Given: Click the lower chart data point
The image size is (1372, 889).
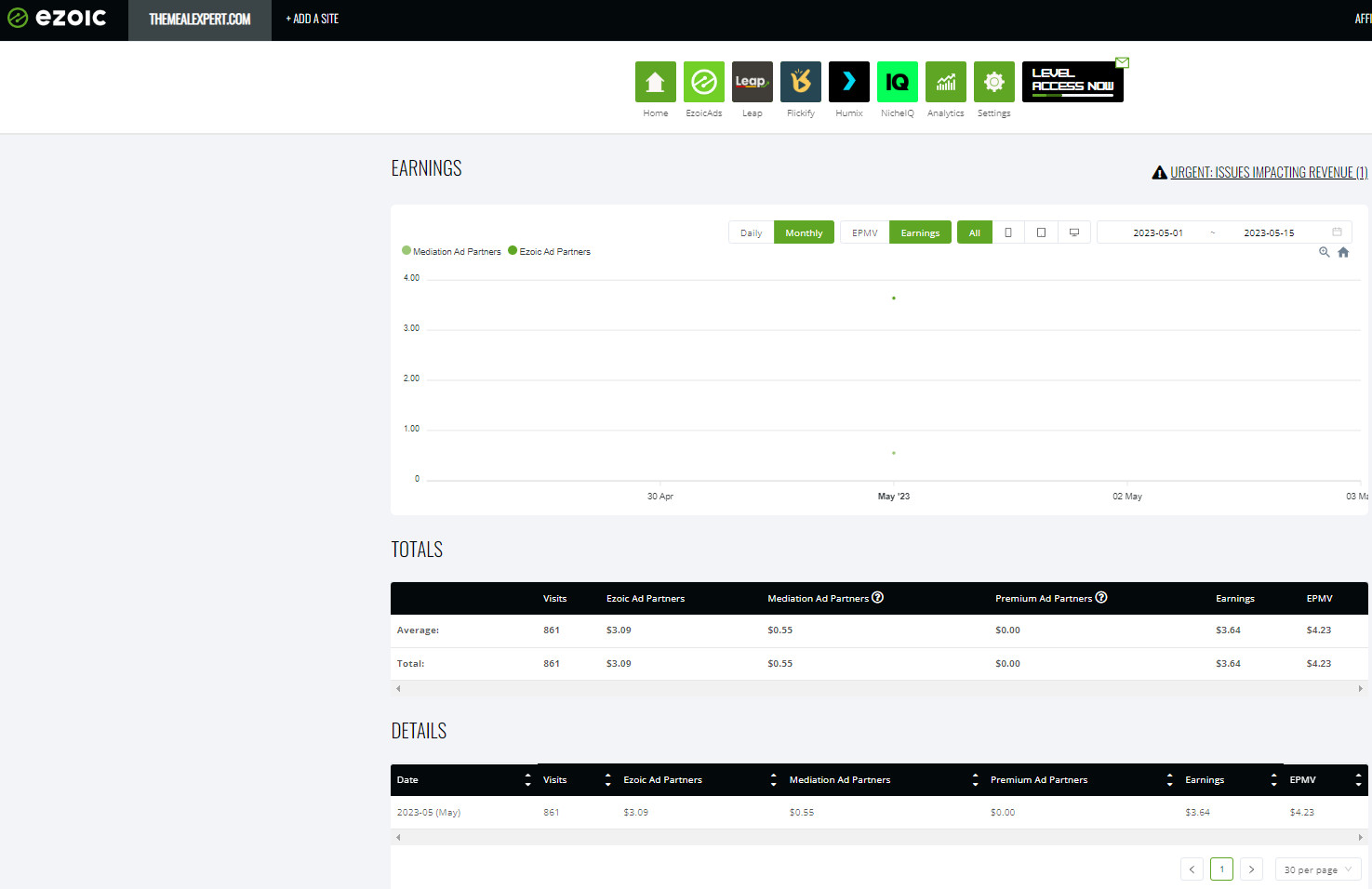Looking at the screenshot, I should click(x=894, y=453).
